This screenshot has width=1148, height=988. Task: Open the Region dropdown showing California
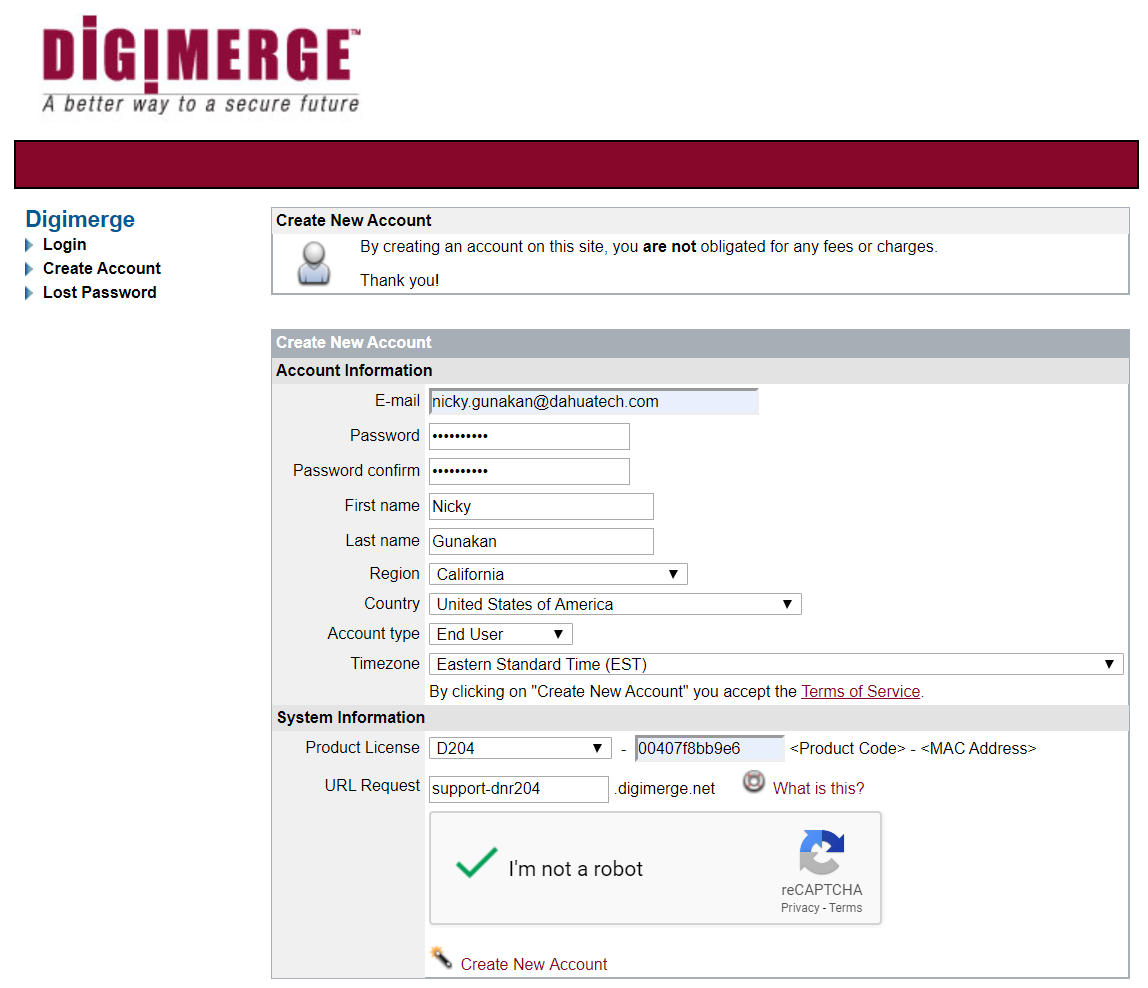click(x=558, y=574)
